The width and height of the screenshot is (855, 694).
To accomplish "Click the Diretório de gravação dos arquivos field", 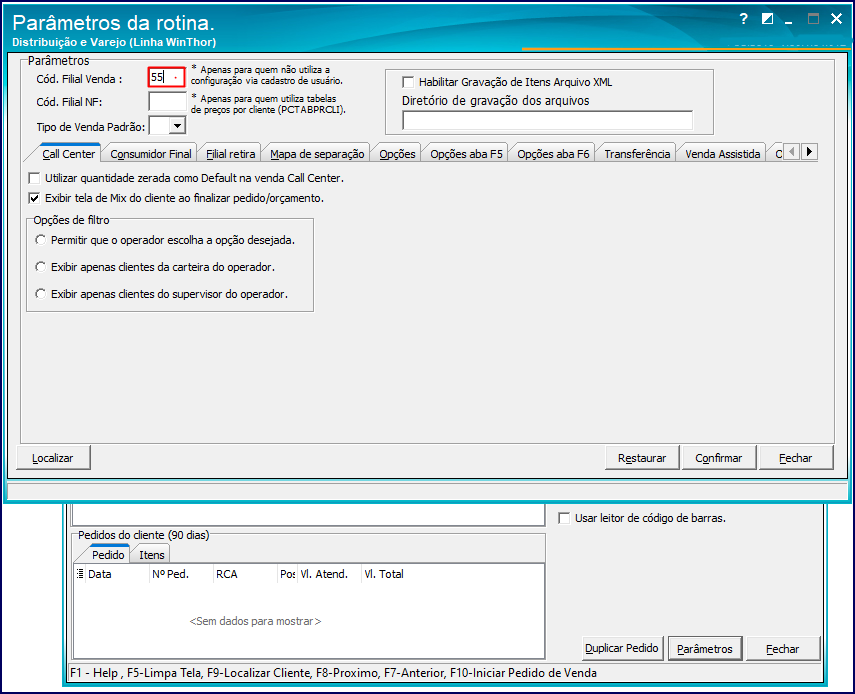I will tap(547, 120).
